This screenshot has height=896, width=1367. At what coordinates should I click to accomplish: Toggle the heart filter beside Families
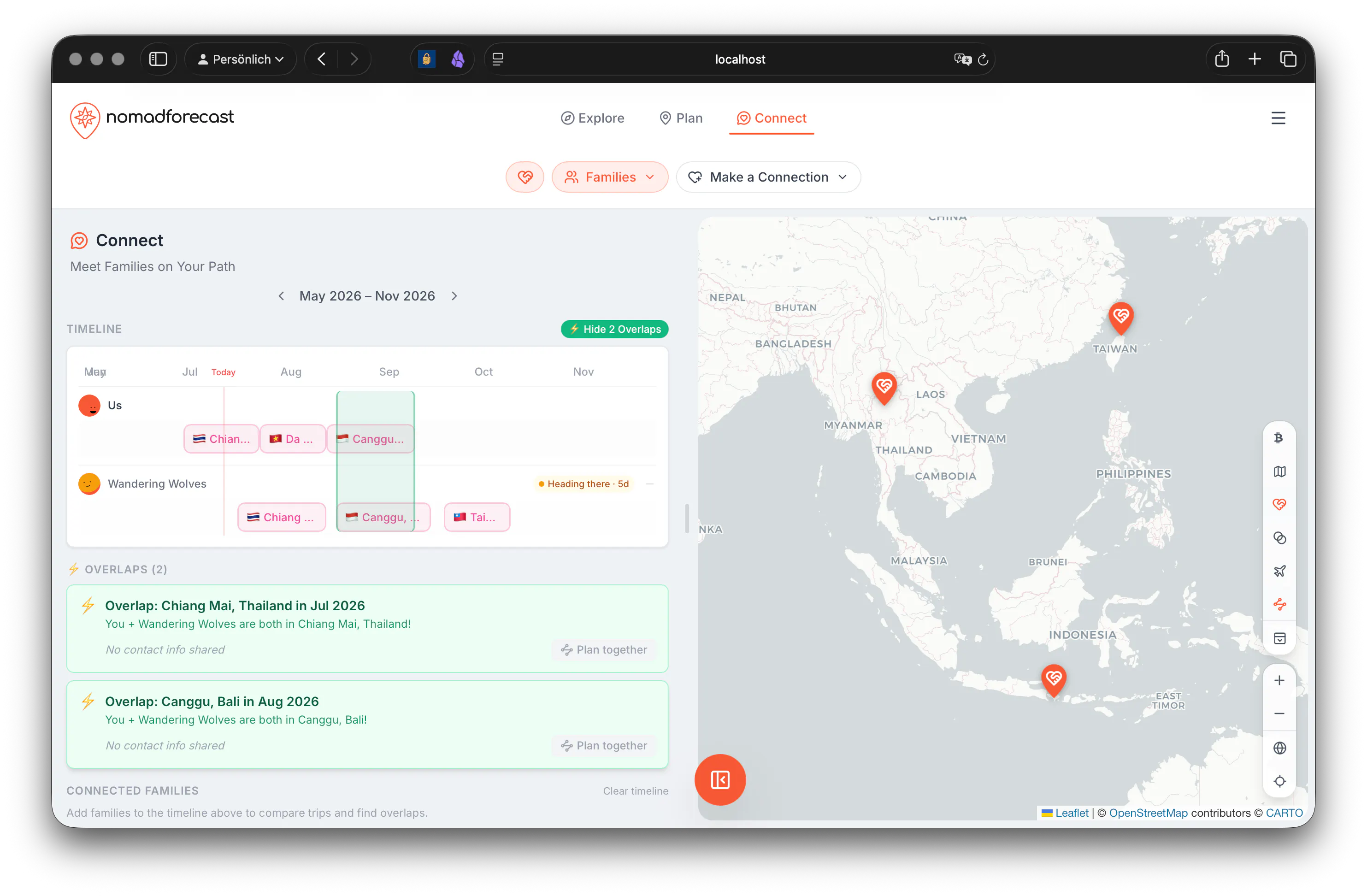(x=524, y=177)
